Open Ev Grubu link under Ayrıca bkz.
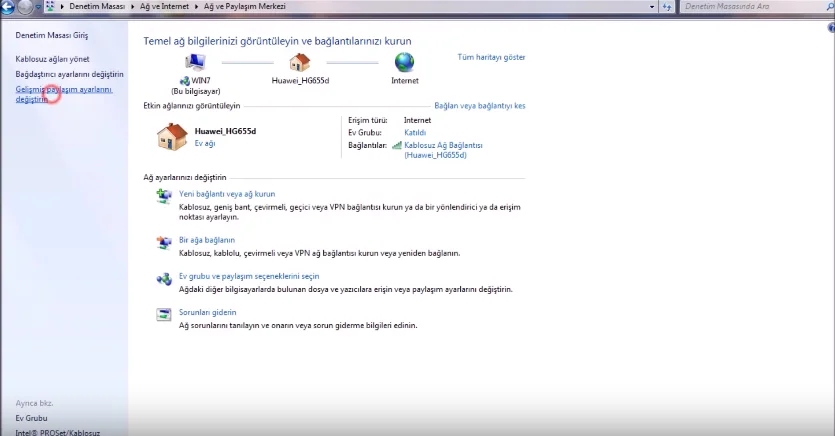The width and height of the screenshot is (835, 436). 31,418
